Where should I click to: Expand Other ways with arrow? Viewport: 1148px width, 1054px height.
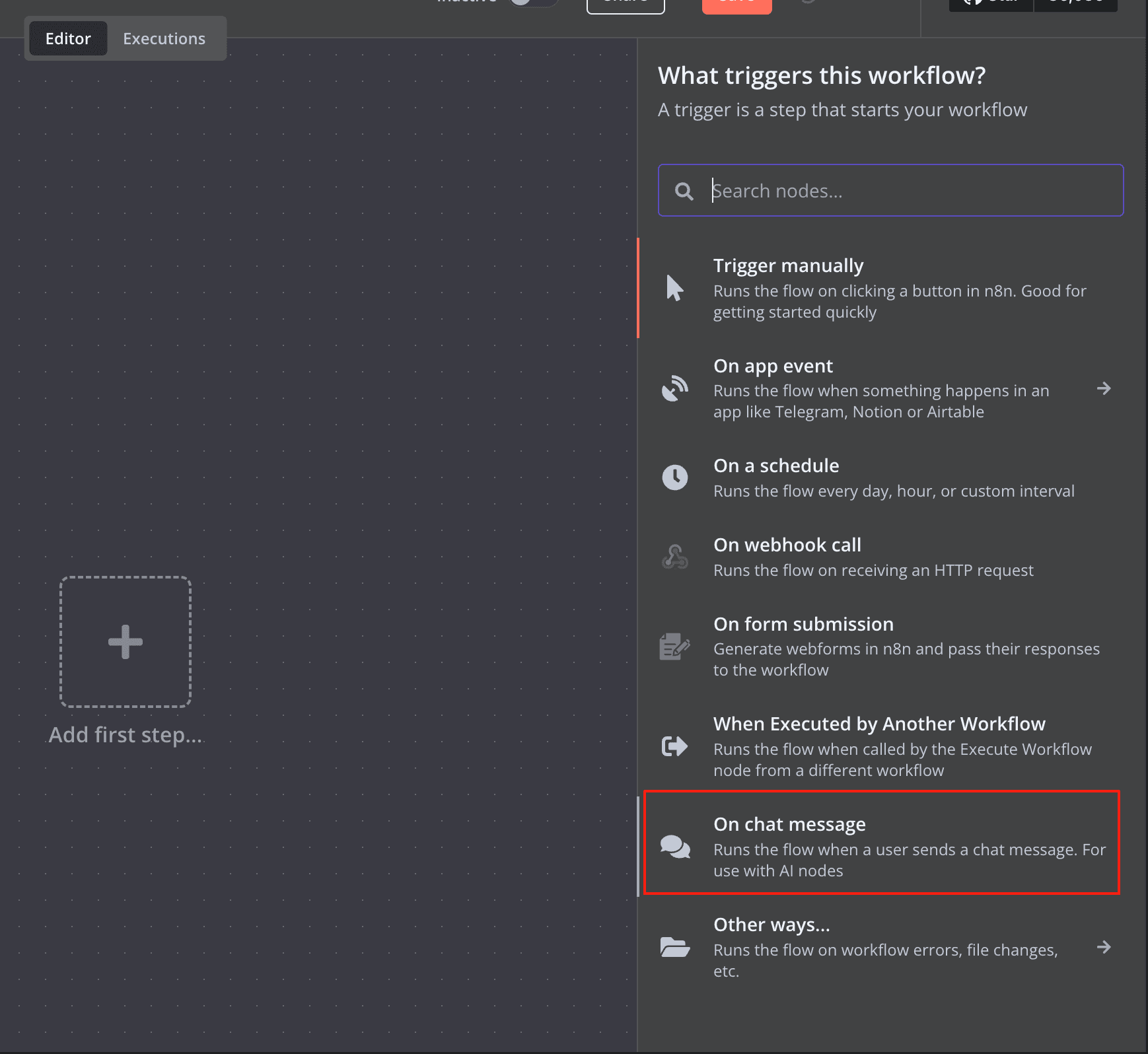pyautogui.click(x=1103, y=947)
